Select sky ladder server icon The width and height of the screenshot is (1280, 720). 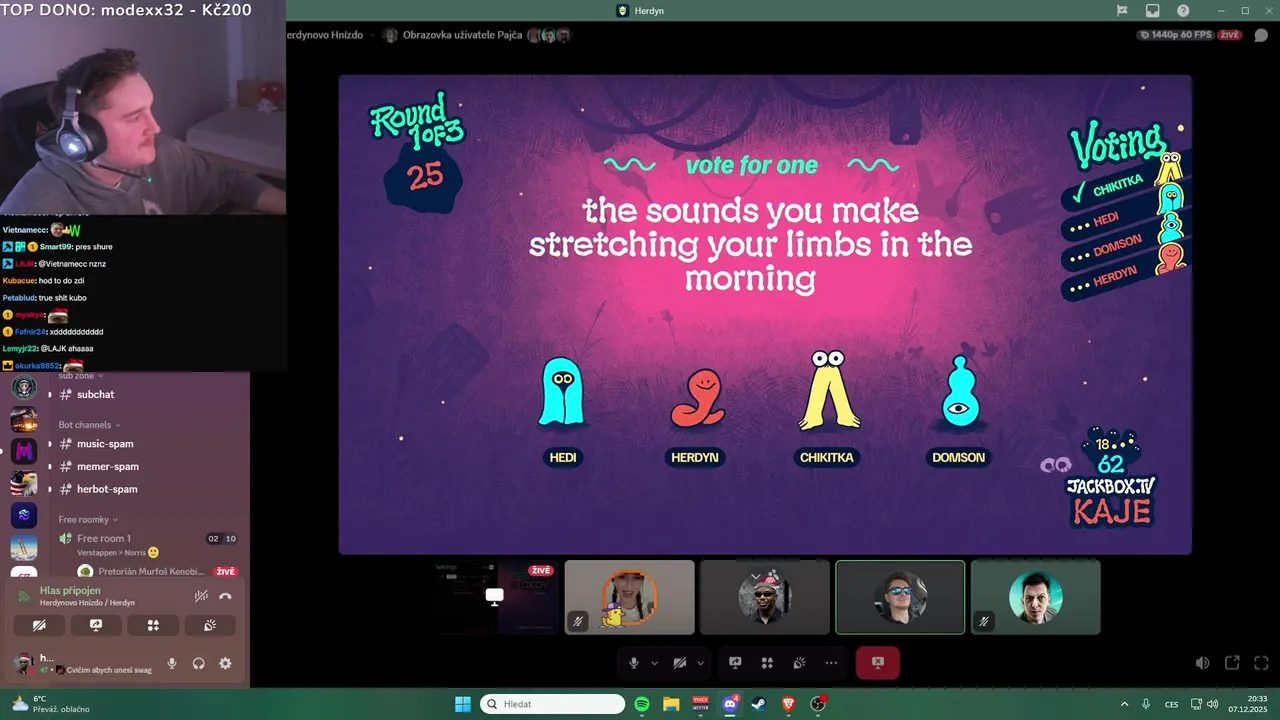(x=24, y=547)
